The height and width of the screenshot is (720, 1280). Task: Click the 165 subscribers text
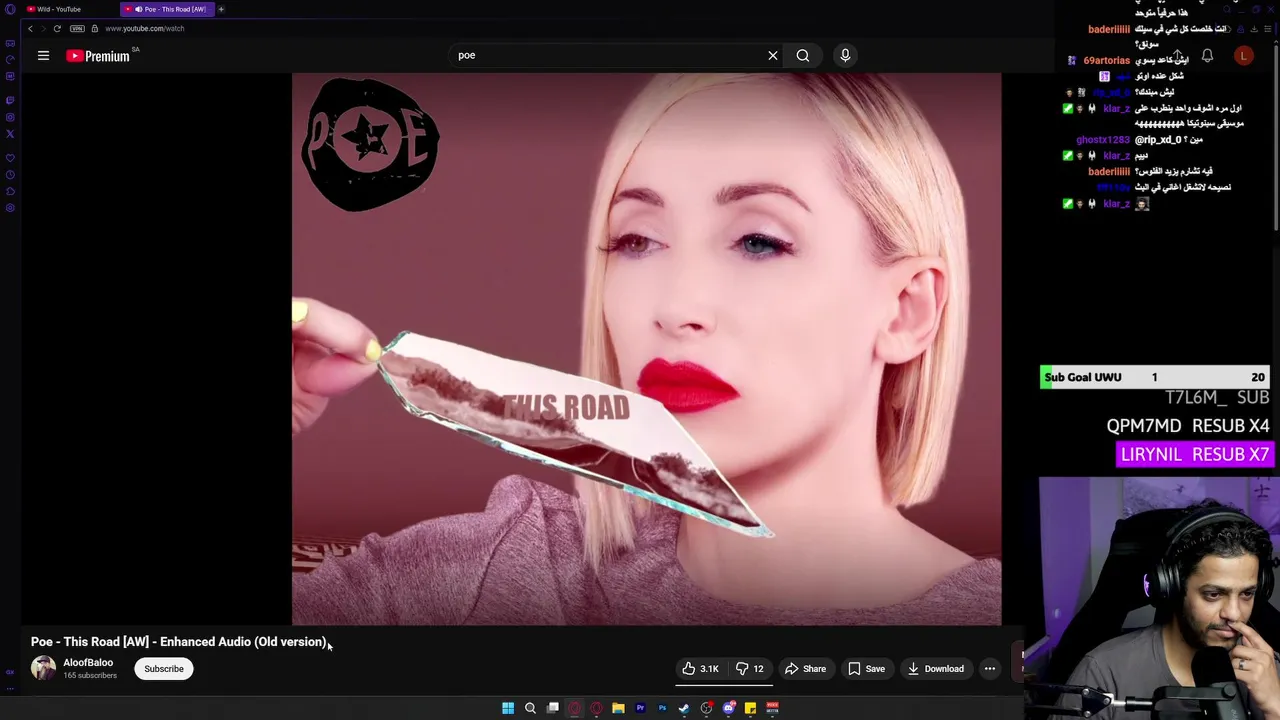[x=90, y=676]
